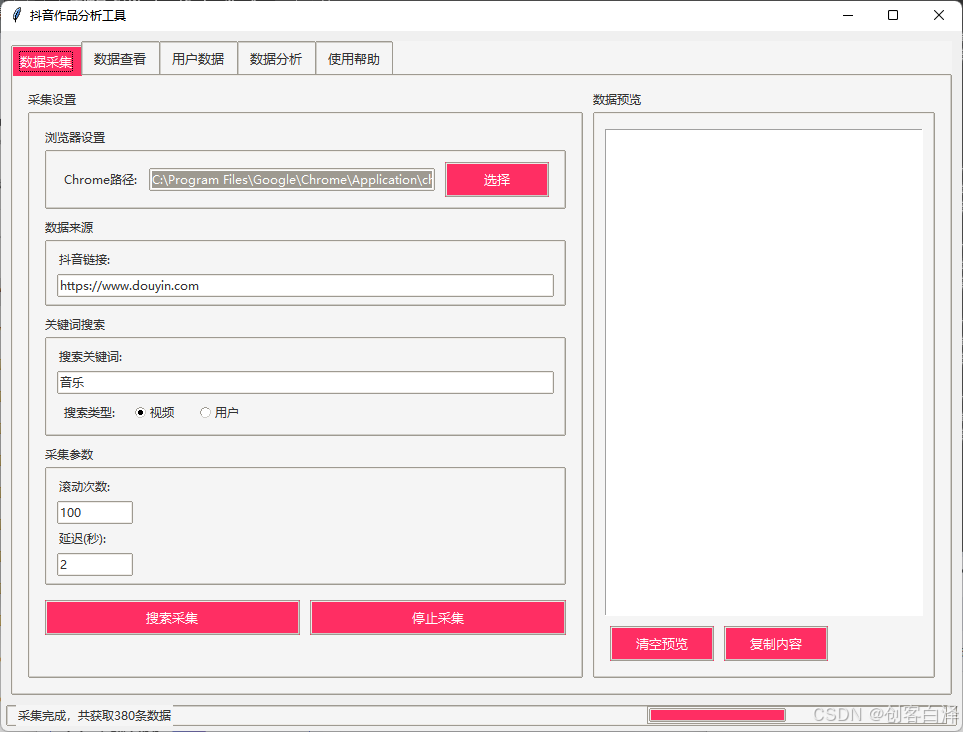Switch to the 数据采集 tab
The height and width of the screenshot is (732, 963).
pos(46,61)
